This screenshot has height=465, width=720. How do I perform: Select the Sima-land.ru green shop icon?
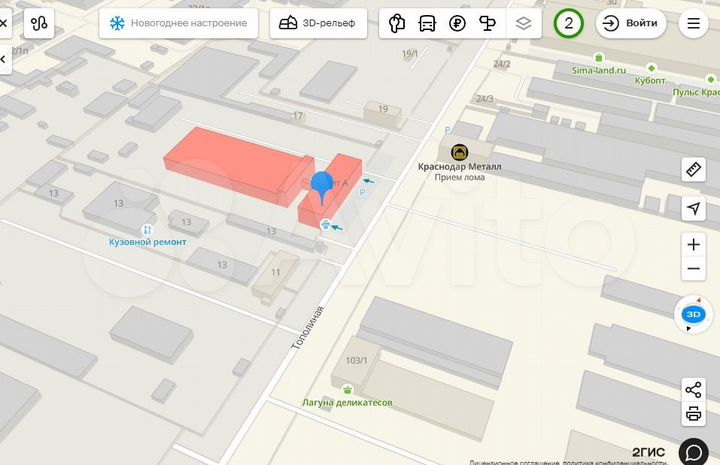coord(598,58)
